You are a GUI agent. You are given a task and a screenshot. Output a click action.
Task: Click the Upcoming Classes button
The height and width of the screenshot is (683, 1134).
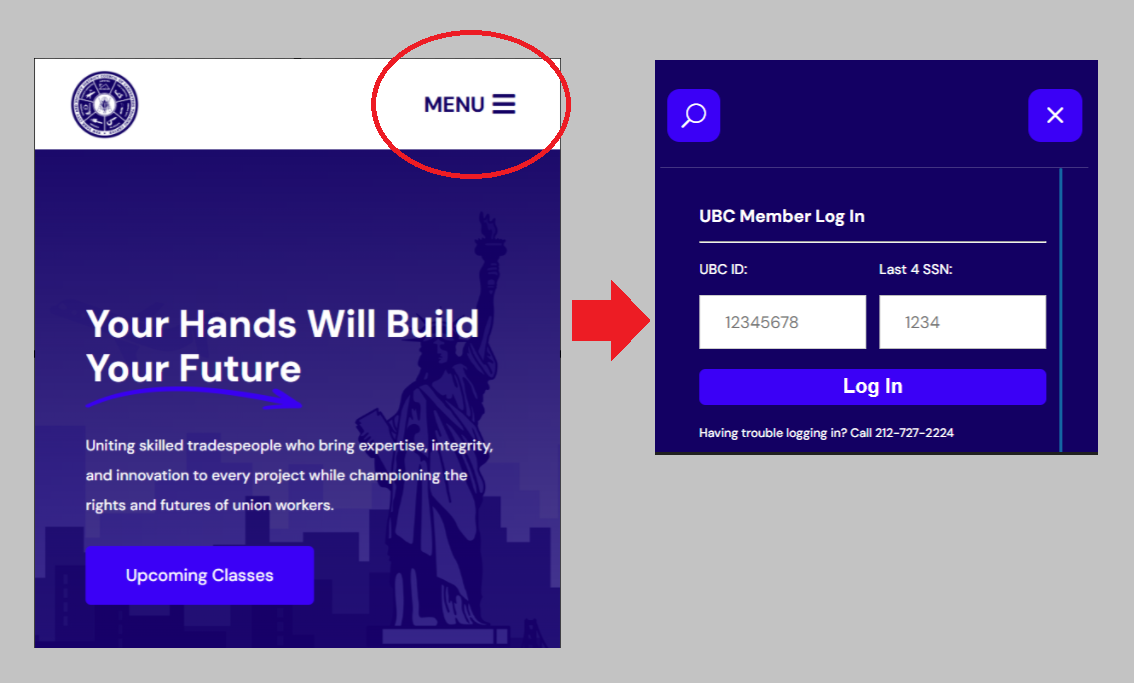[x=200, y=575]
